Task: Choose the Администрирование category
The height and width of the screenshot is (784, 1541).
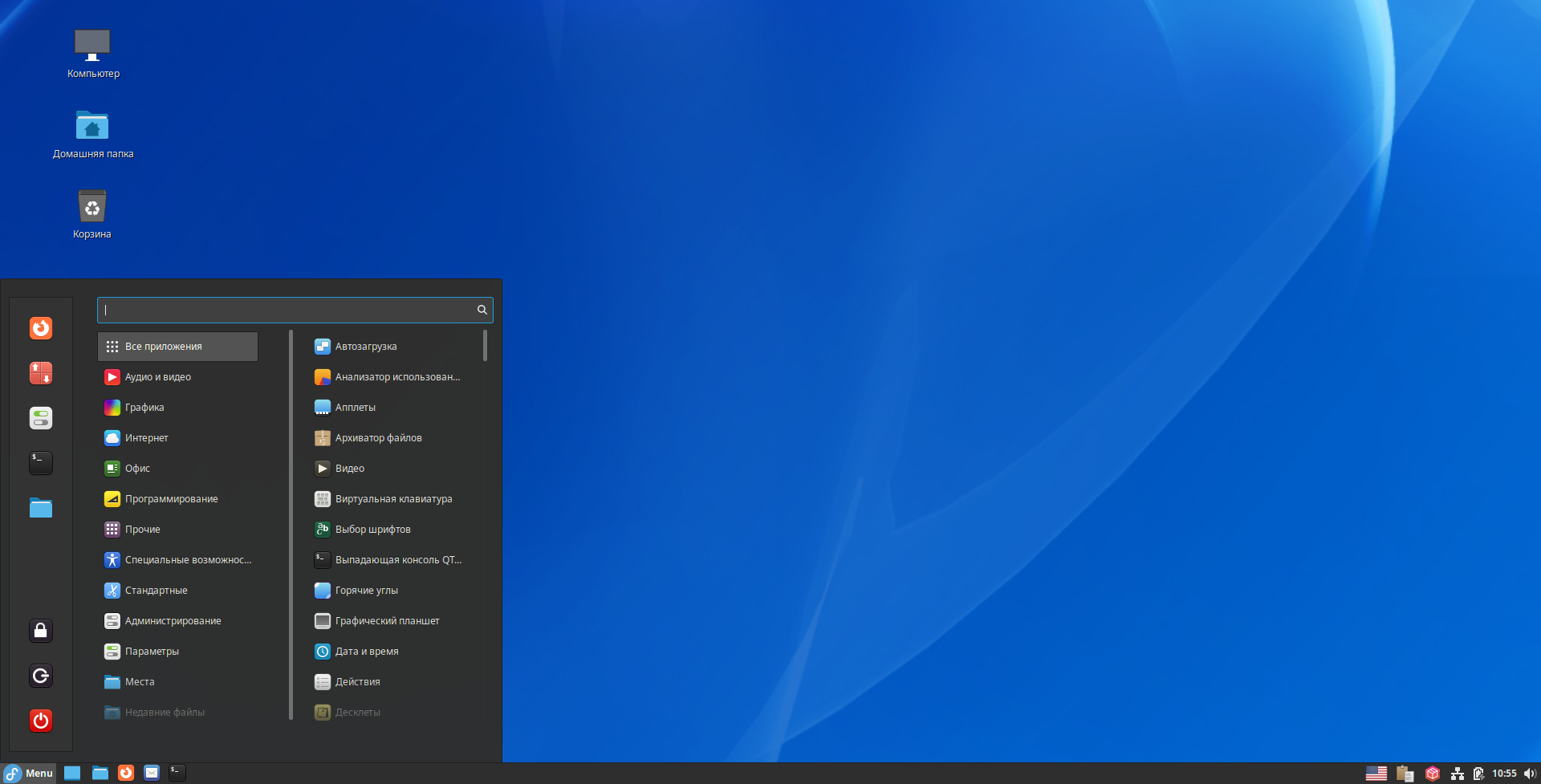Action: point(173,621)
